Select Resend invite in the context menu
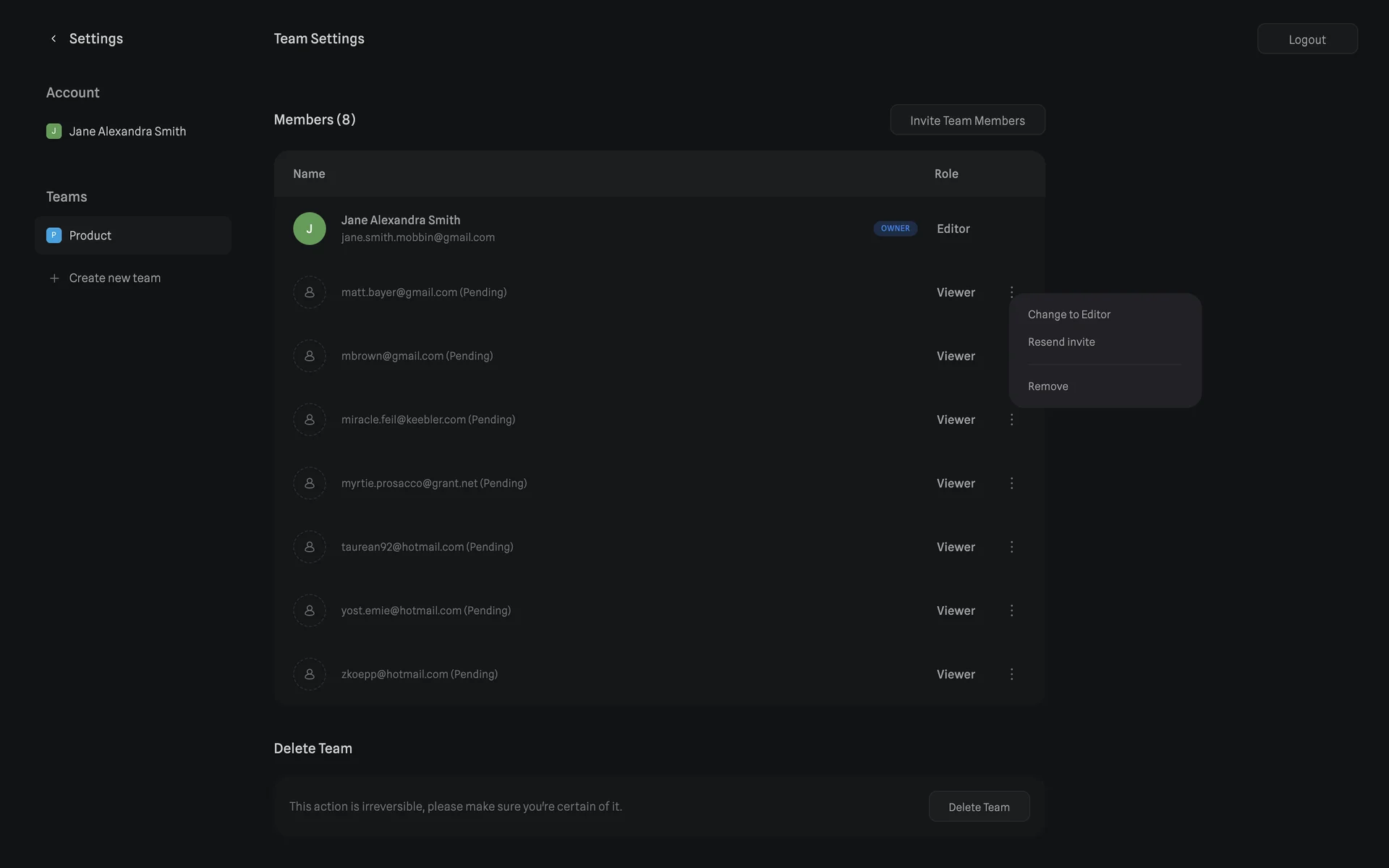1389x868 pixels. (1061, 342)
